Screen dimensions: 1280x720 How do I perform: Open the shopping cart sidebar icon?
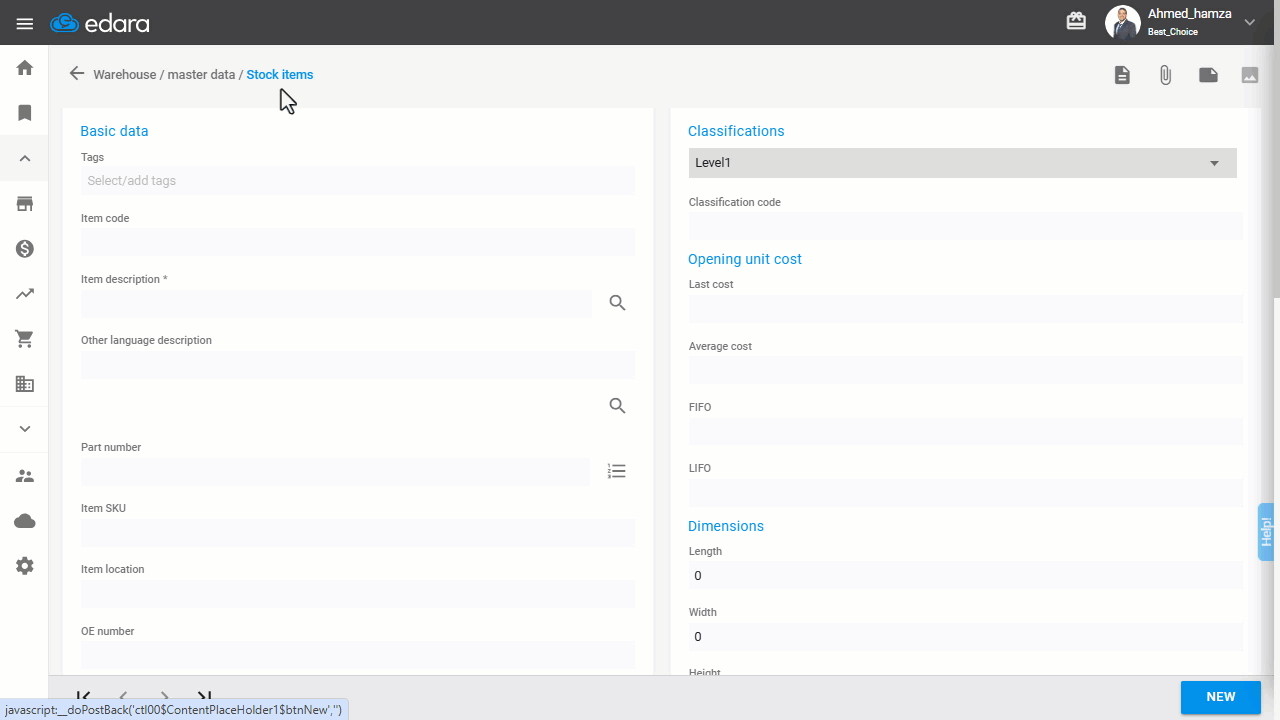click(x=25, y=339)
